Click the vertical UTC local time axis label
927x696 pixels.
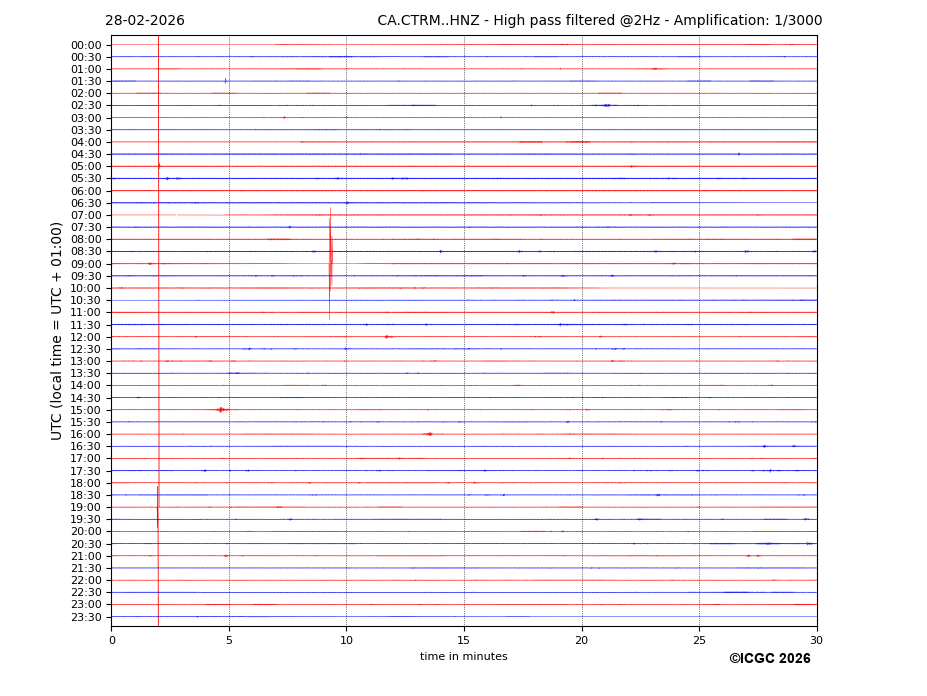[57, 331]
